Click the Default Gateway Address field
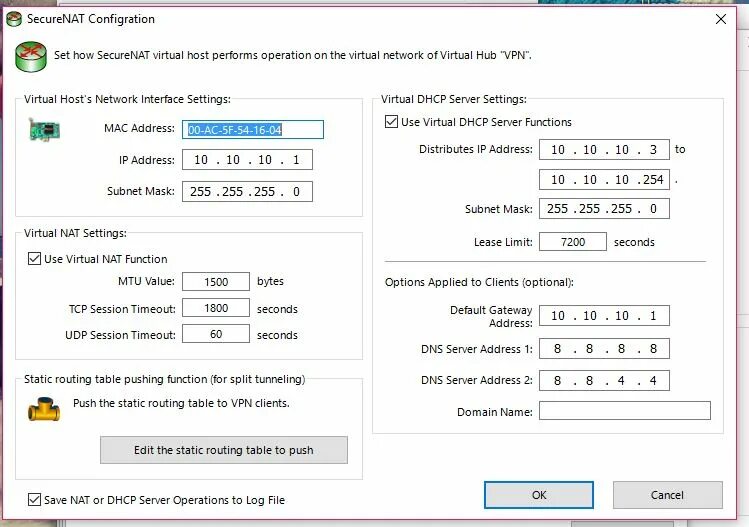The height and width of the screenshot is (527, 749). coord(604,316)
